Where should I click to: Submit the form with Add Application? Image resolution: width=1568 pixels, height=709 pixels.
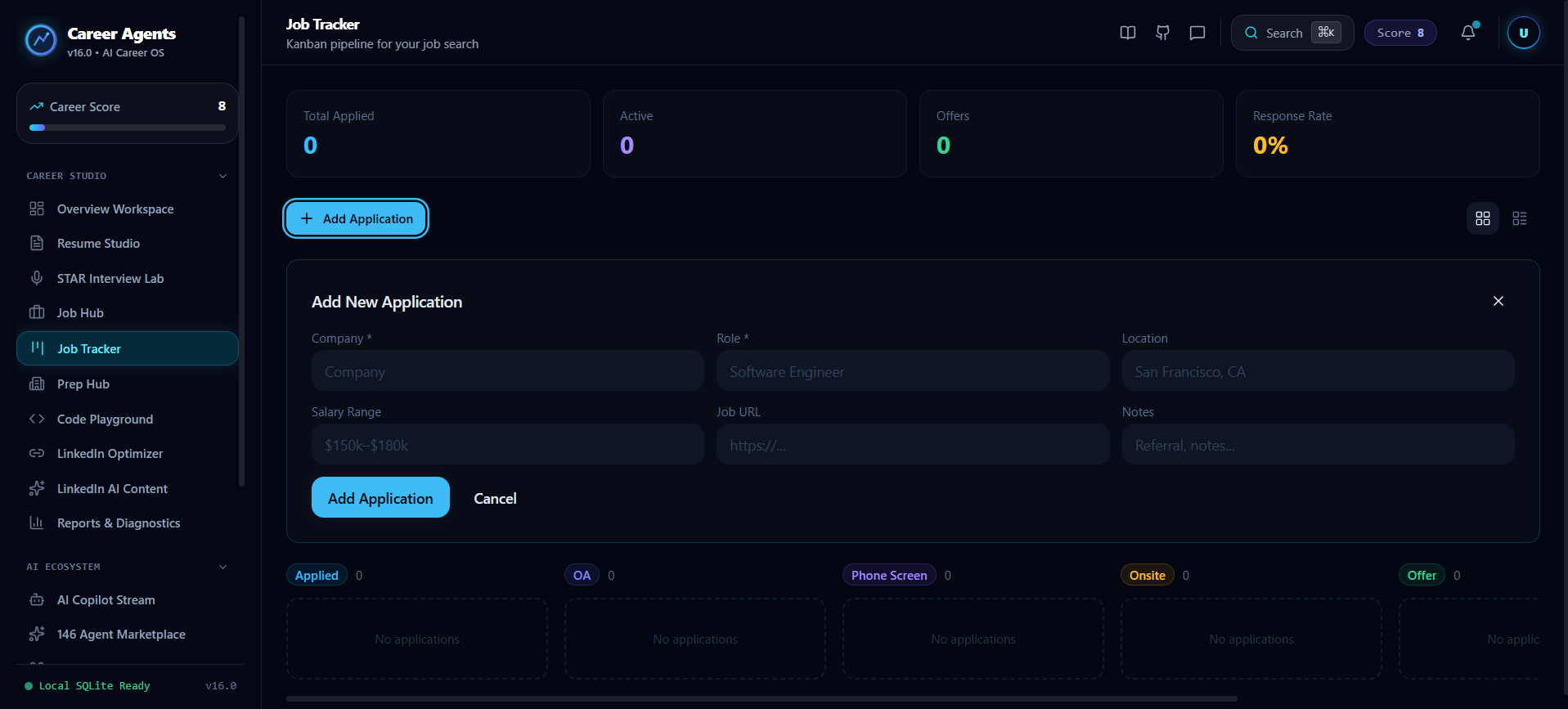point(380,497)
